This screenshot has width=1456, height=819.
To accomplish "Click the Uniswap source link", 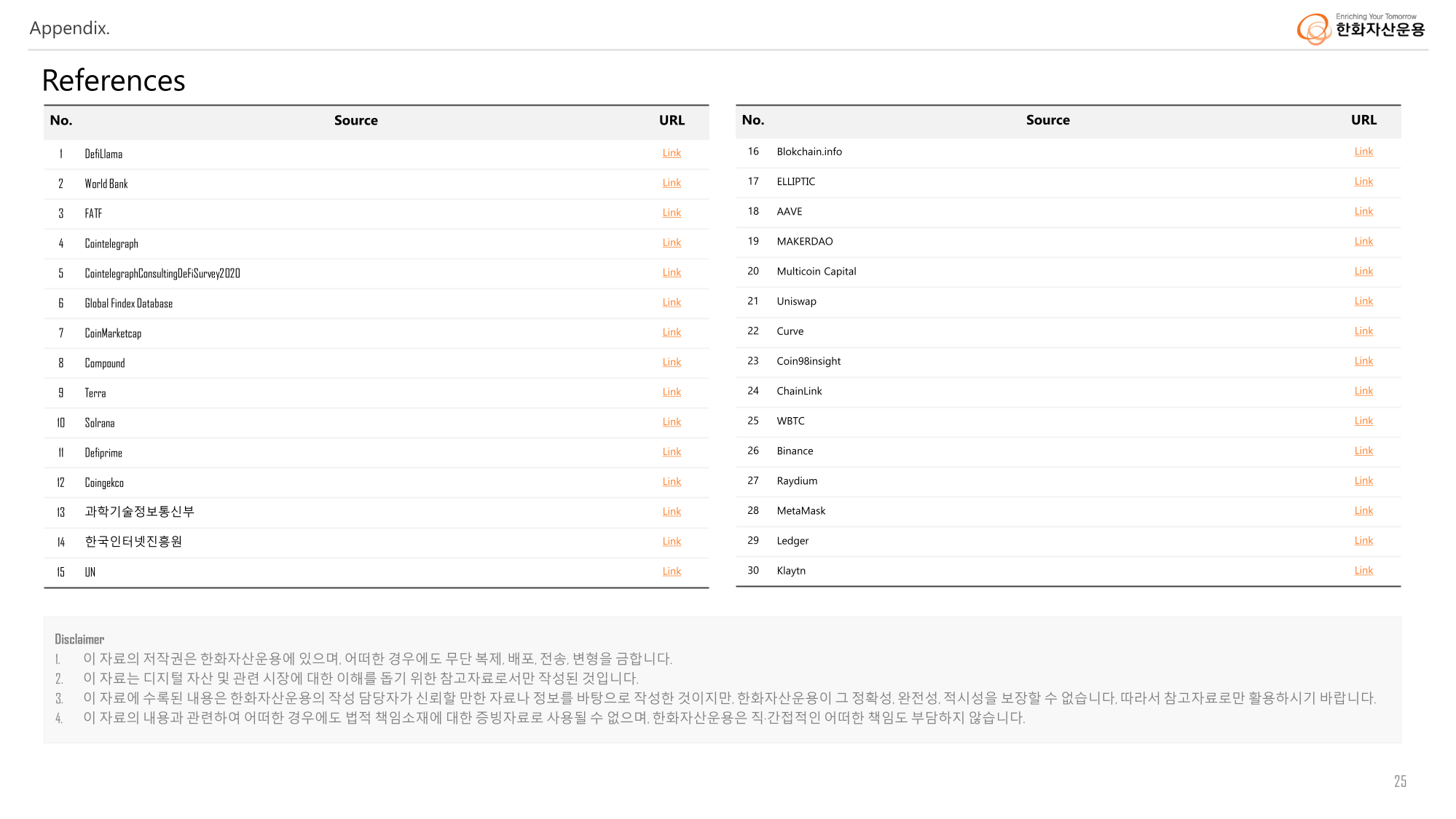I will pyautogui.click(x=1363, y=301).
